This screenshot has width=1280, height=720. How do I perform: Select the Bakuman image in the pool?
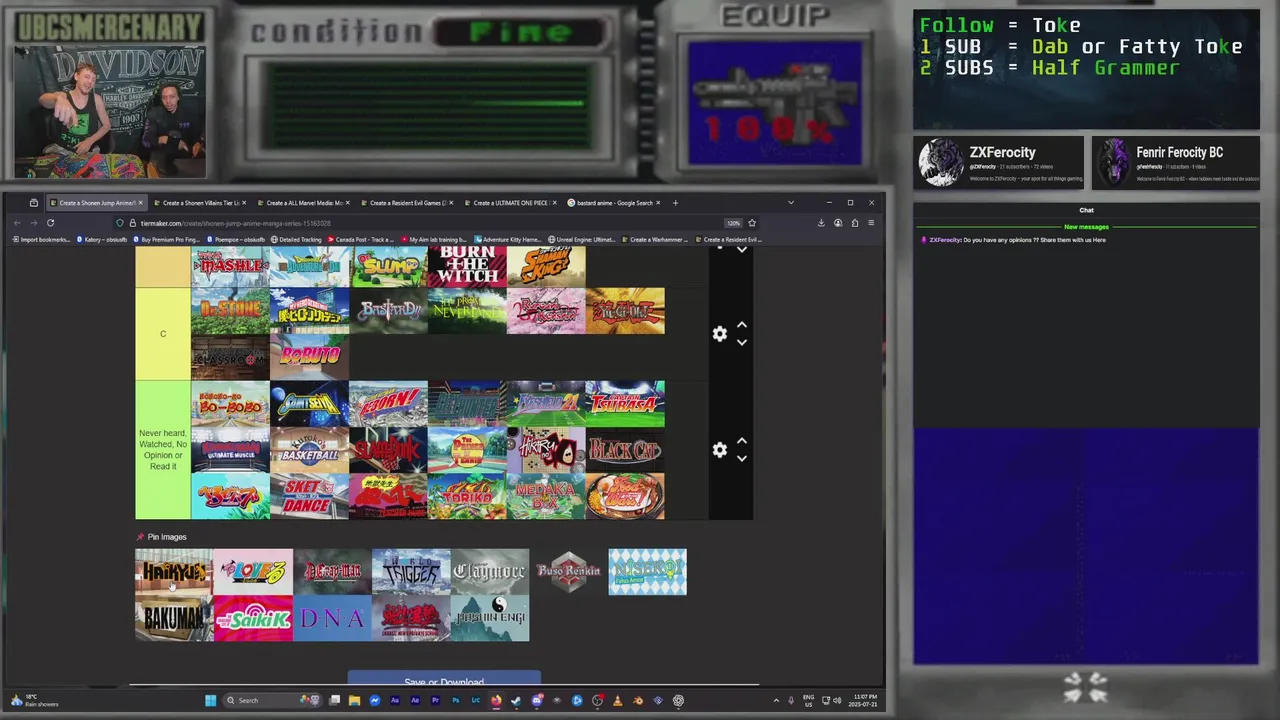pyautogui.click(x=174, y=618)
